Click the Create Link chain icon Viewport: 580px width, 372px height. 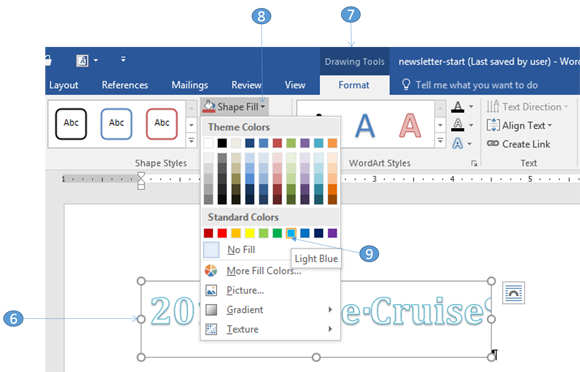493,143
